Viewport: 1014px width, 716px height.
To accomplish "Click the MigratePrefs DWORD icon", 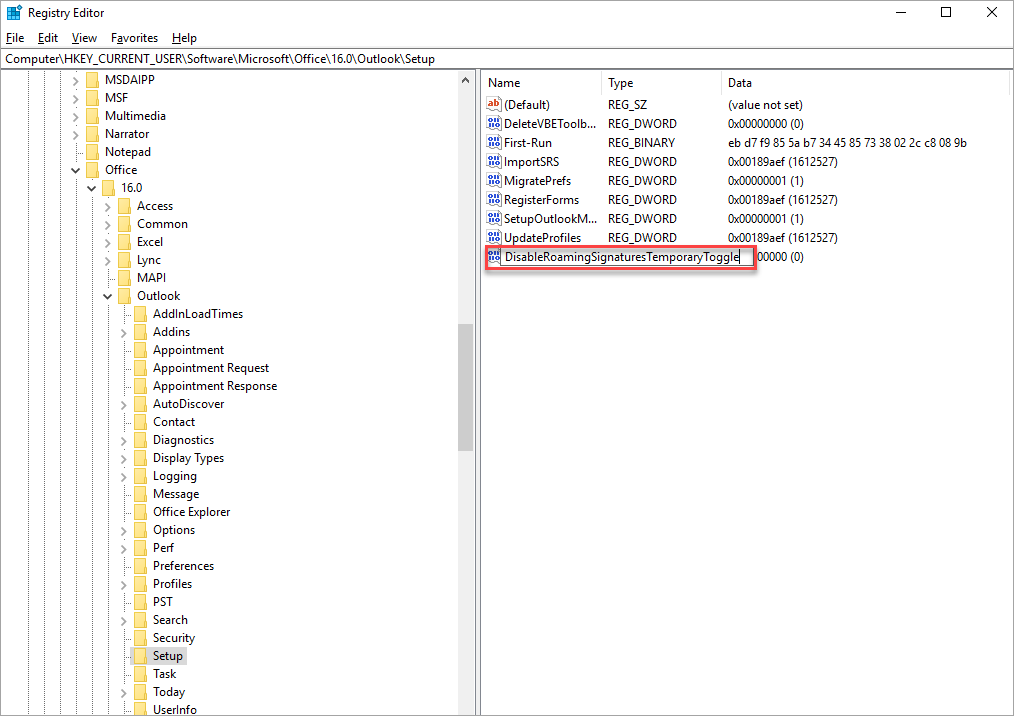I will pos(493,181).
